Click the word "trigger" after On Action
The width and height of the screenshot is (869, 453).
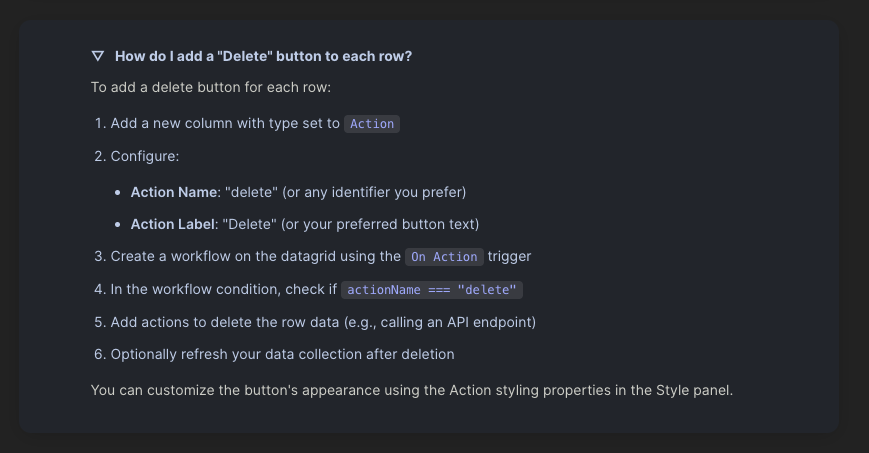(509, 257)
